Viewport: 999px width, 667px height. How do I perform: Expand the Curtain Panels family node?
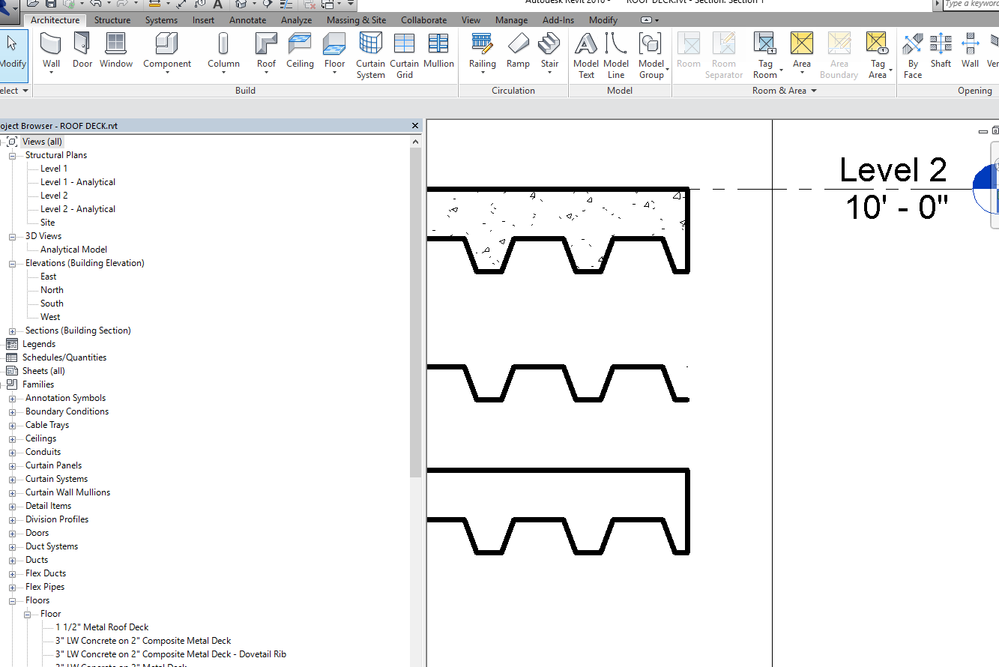click(x=13, y=466)
